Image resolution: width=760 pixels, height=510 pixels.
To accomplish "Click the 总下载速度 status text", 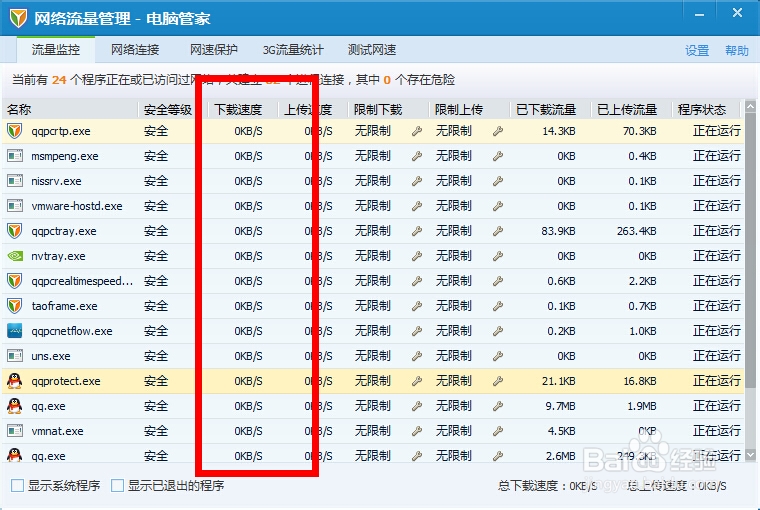I will pyautogui.click(x=547, y=485).
